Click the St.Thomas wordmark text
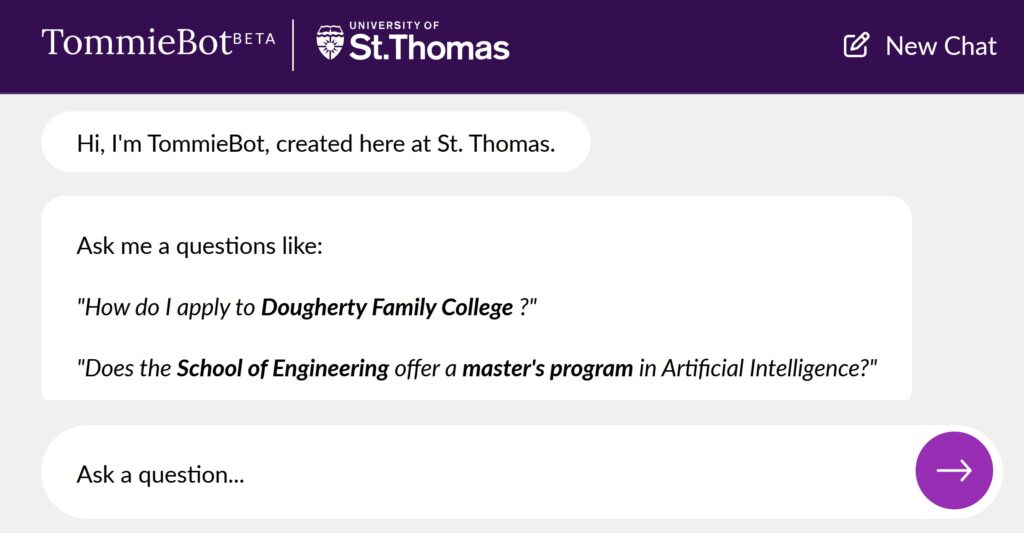1024x533 pixels. click(x=429, y=48)
